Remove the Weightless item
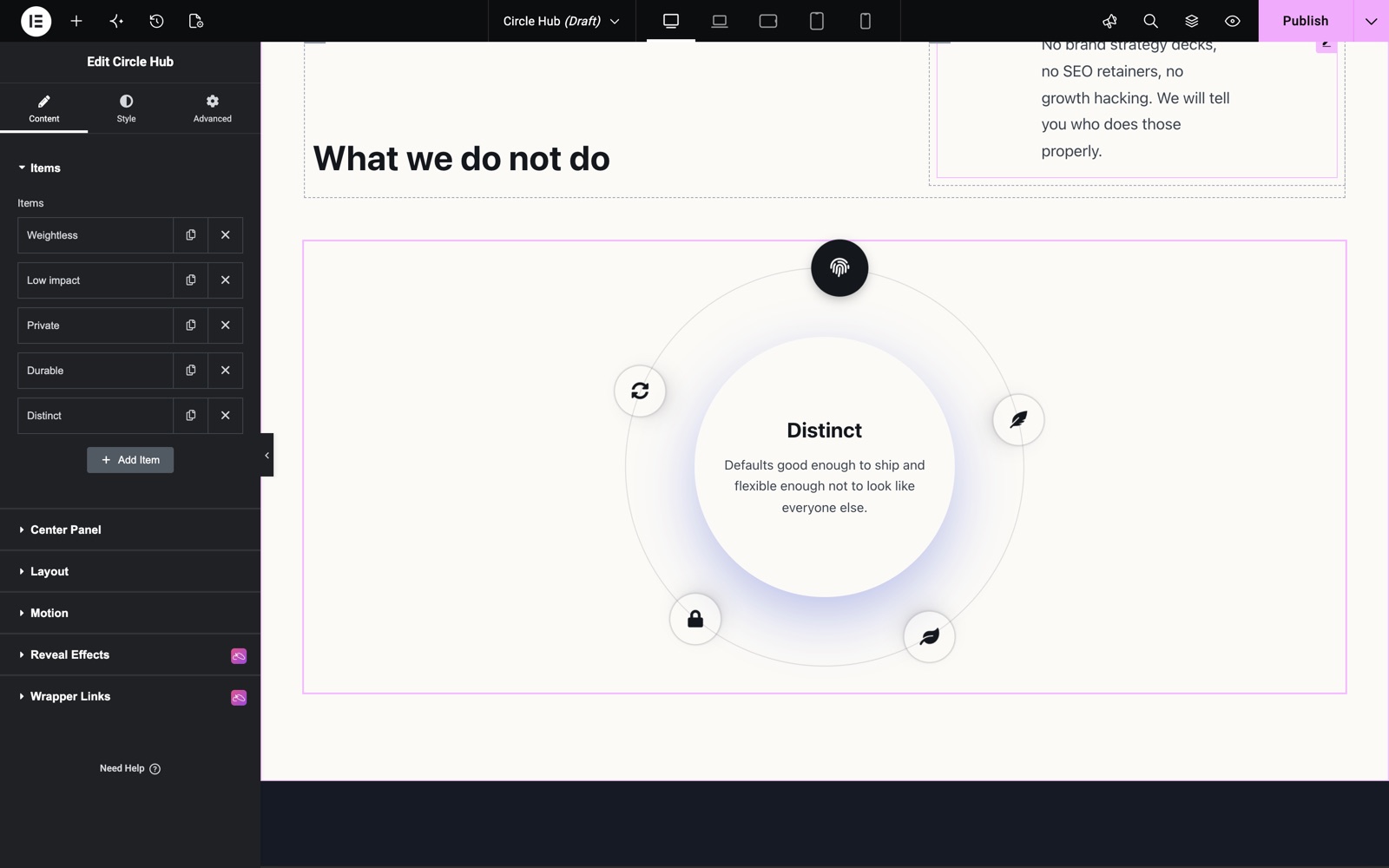This screenshot has height=868, width=1389. [x=226, y=235]
